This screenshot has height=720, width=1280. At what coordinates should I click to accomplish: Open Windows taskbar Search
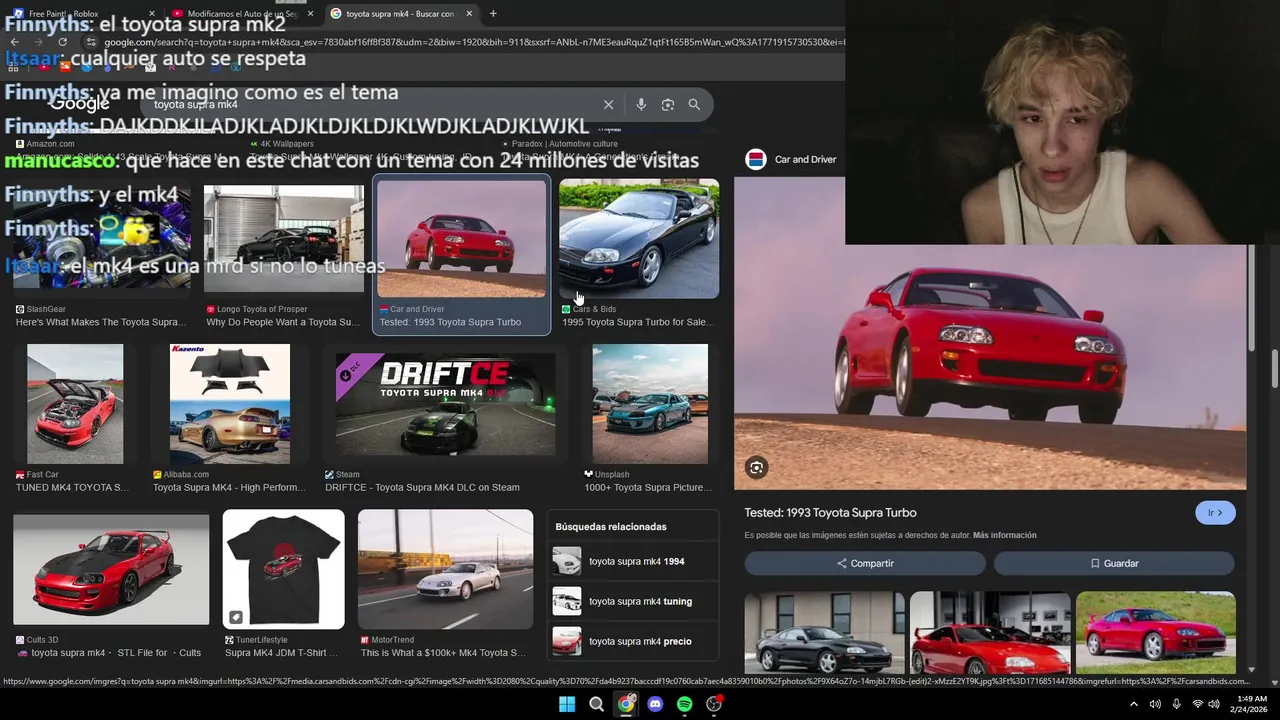pos(597,704)
